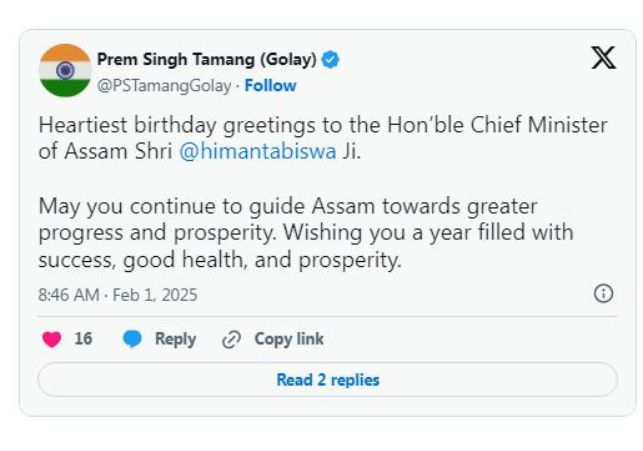This screenshot has width=643, height=451.
Task: Click the 'success, good health' text line
Action: click(220, 260)
